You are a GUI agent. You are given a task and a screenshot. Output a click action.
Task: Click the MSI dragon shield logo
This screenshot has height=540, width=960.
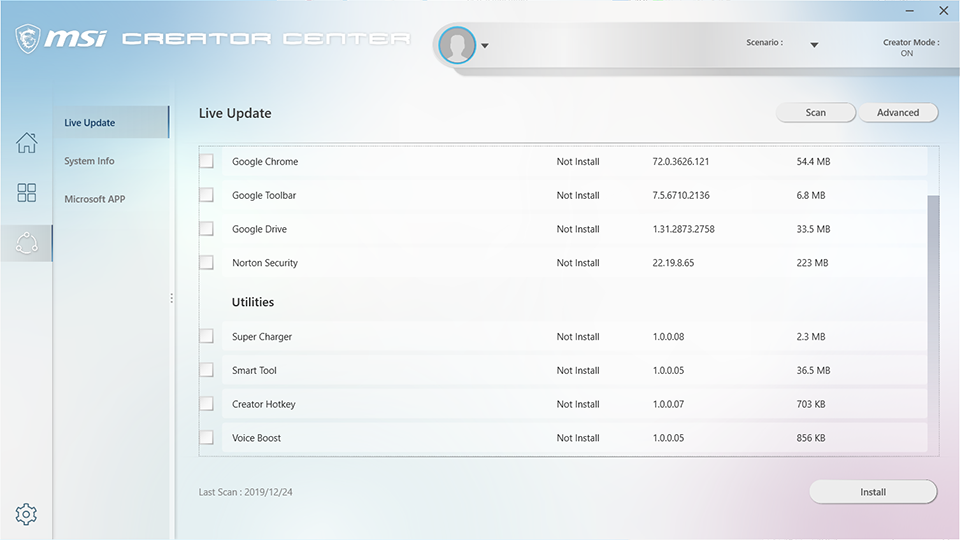28,39
